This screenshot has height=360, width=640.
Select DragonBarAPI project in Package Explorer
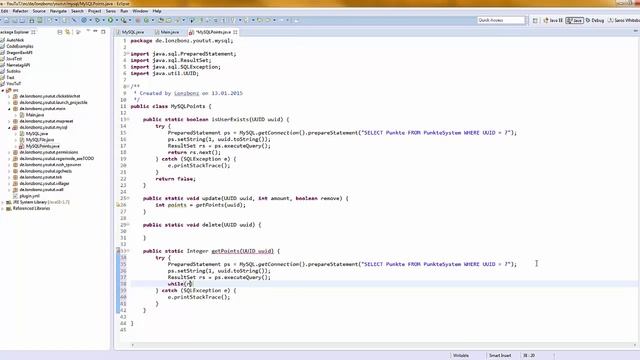(x=19, y=52)
